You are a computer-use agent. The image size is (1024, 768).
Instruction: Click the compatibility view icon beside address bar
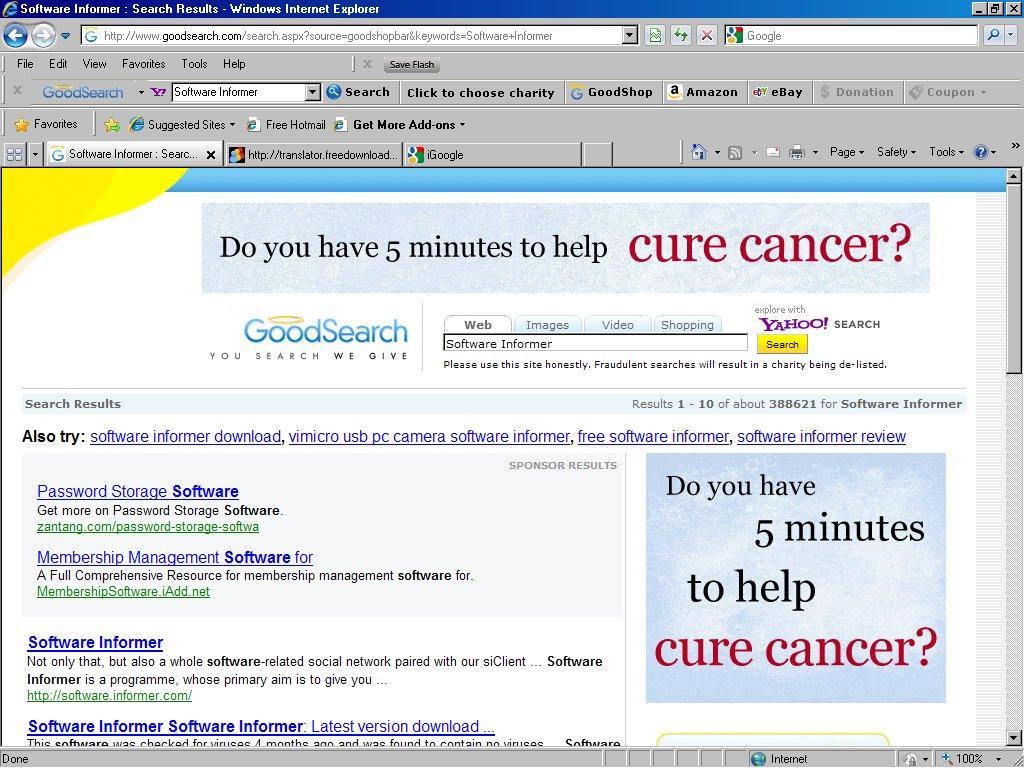(654, 35)
